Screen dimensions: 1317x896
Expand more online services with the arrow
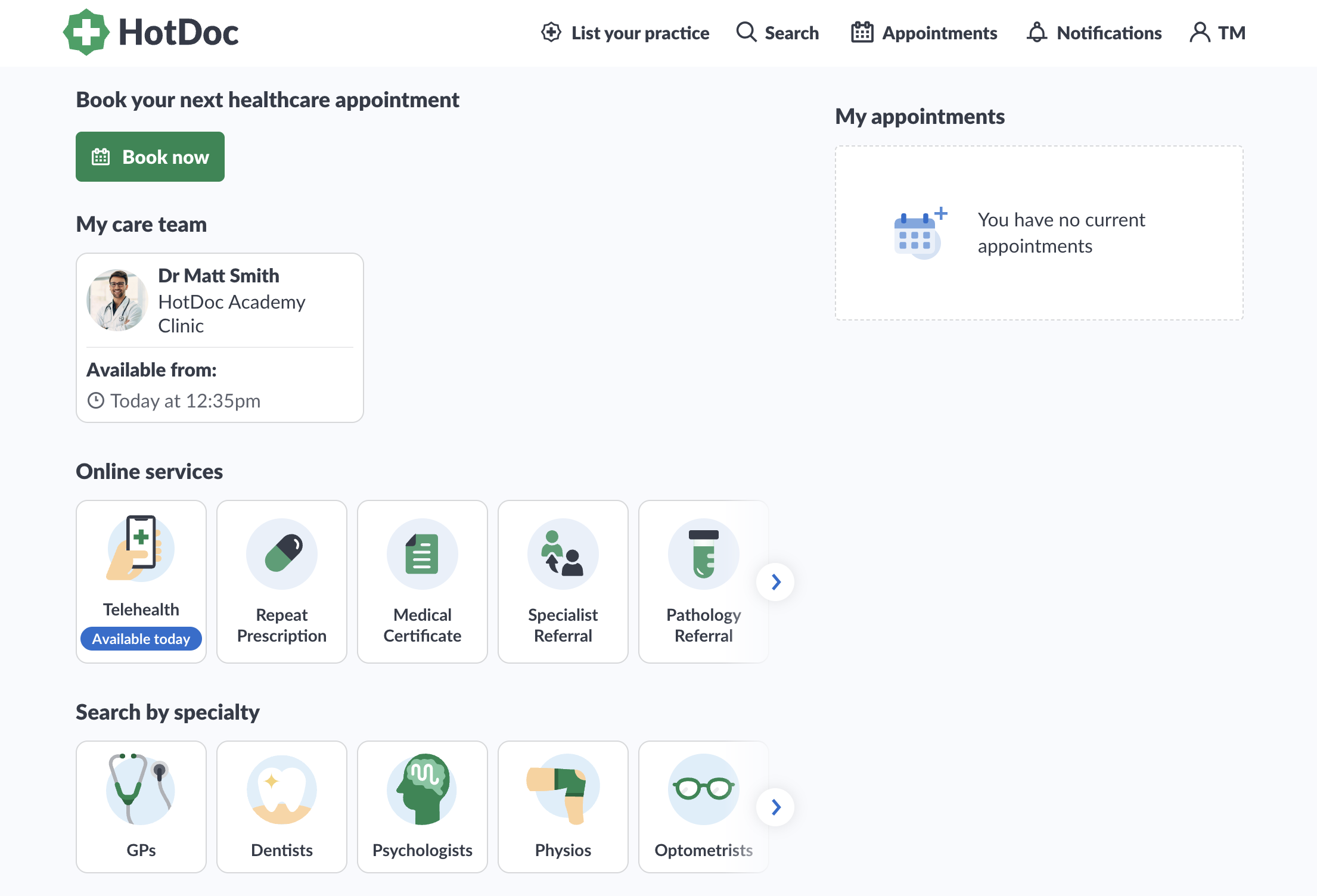(775, 582)
